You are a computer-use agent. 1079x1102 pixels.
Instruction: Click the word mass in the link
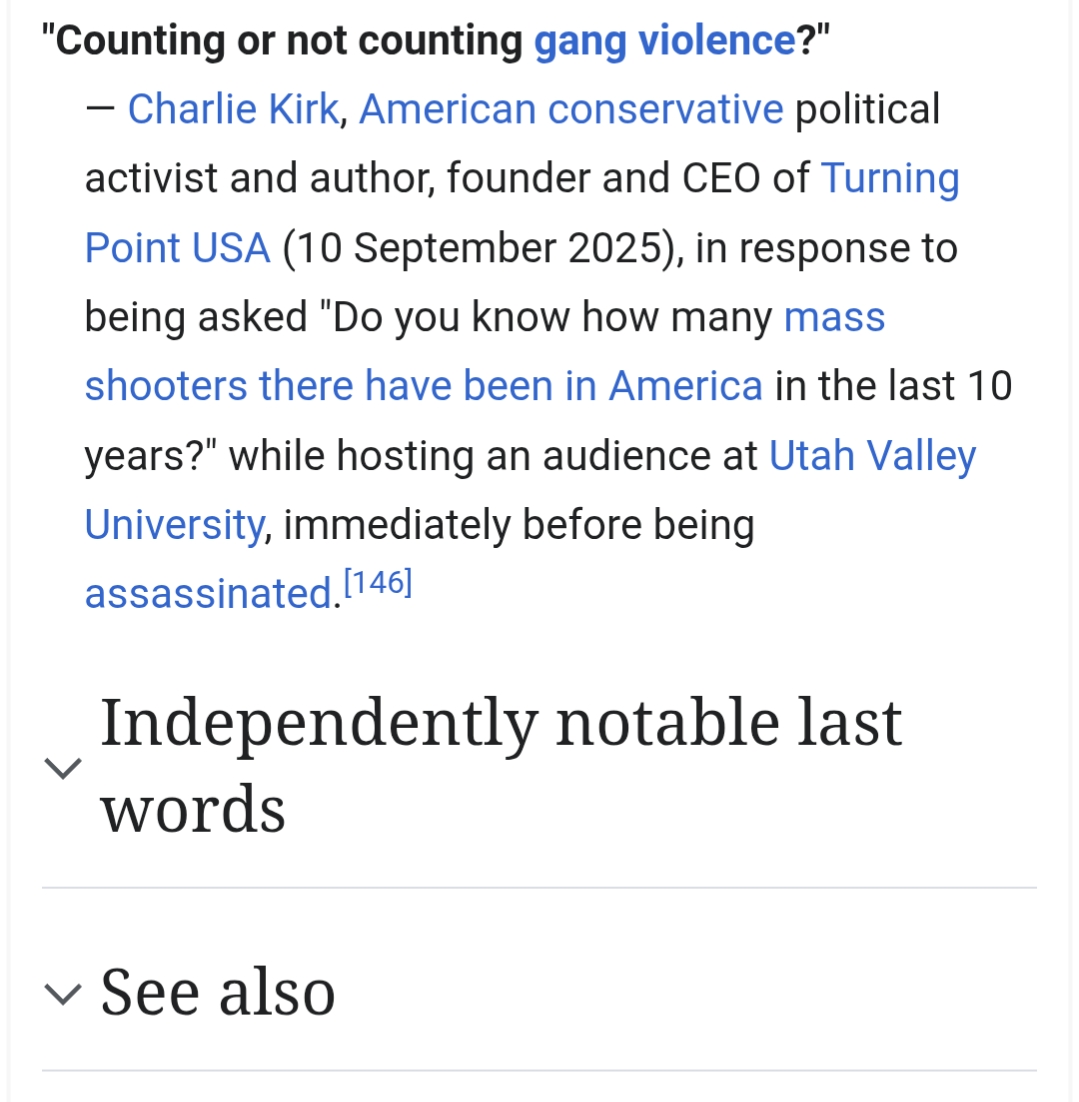[835, 317]
